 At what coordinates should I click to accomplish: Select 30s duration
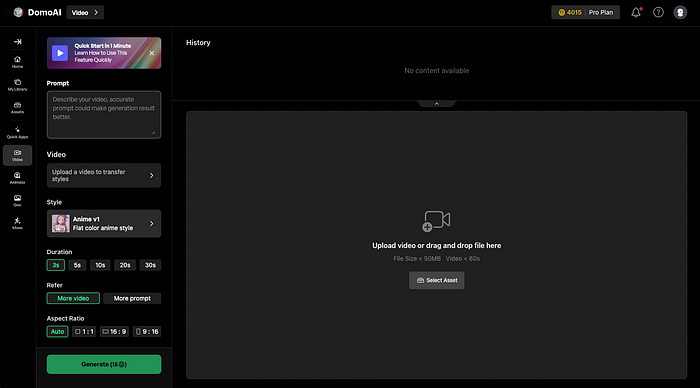coord(150,265)
